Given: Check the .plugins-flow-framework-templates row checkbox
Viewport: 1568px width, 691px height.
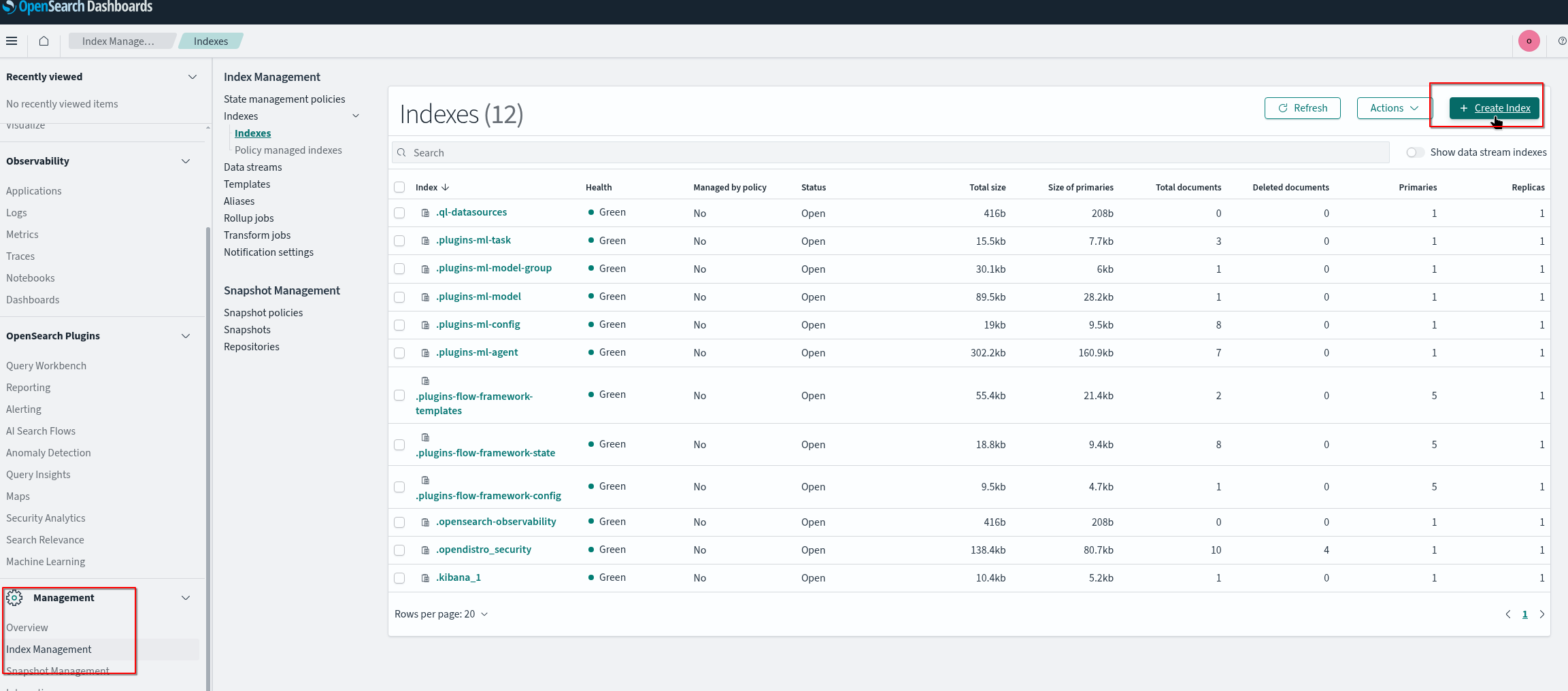Looking at the screenshot, I should (x=399, y=395).
